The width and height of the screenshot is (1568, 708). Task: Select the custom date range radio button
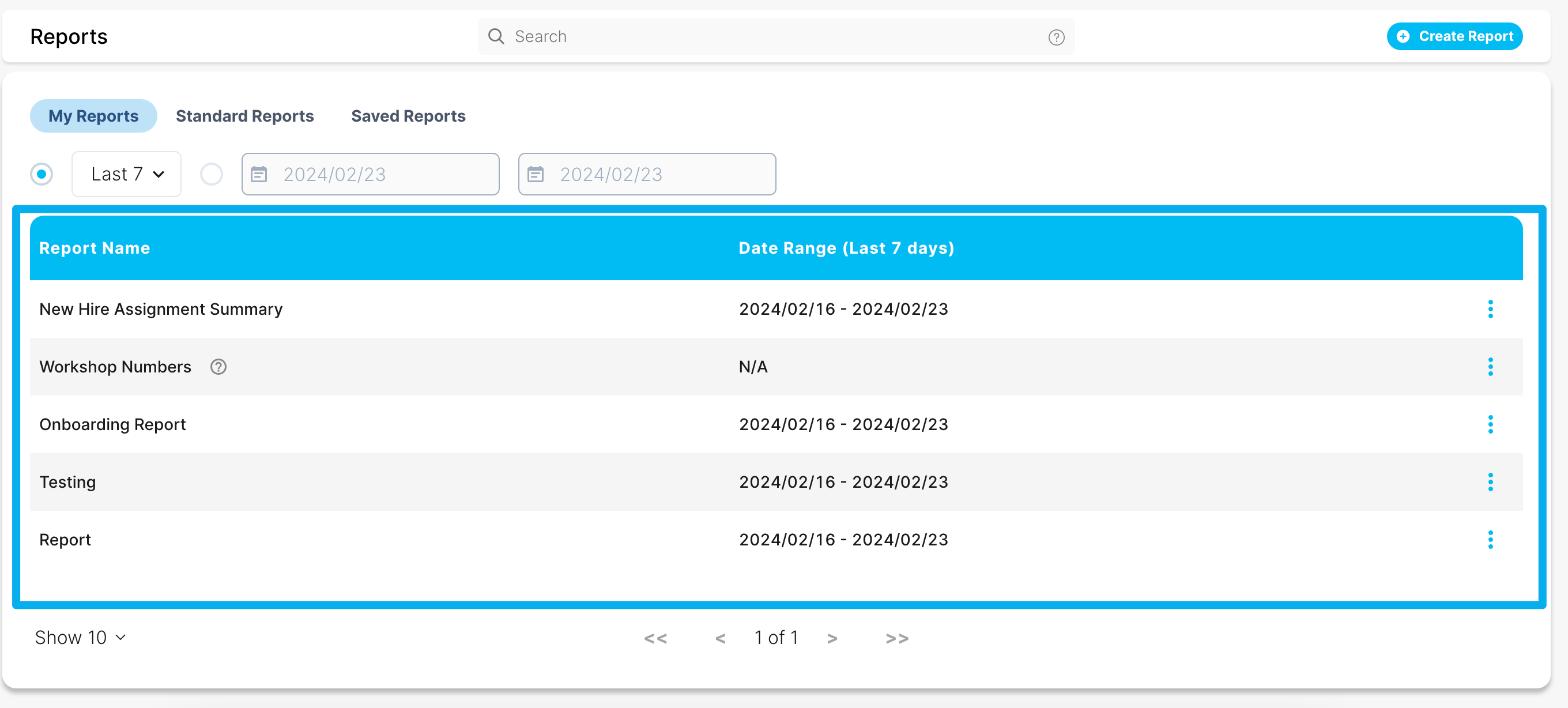tap(211, 175)
